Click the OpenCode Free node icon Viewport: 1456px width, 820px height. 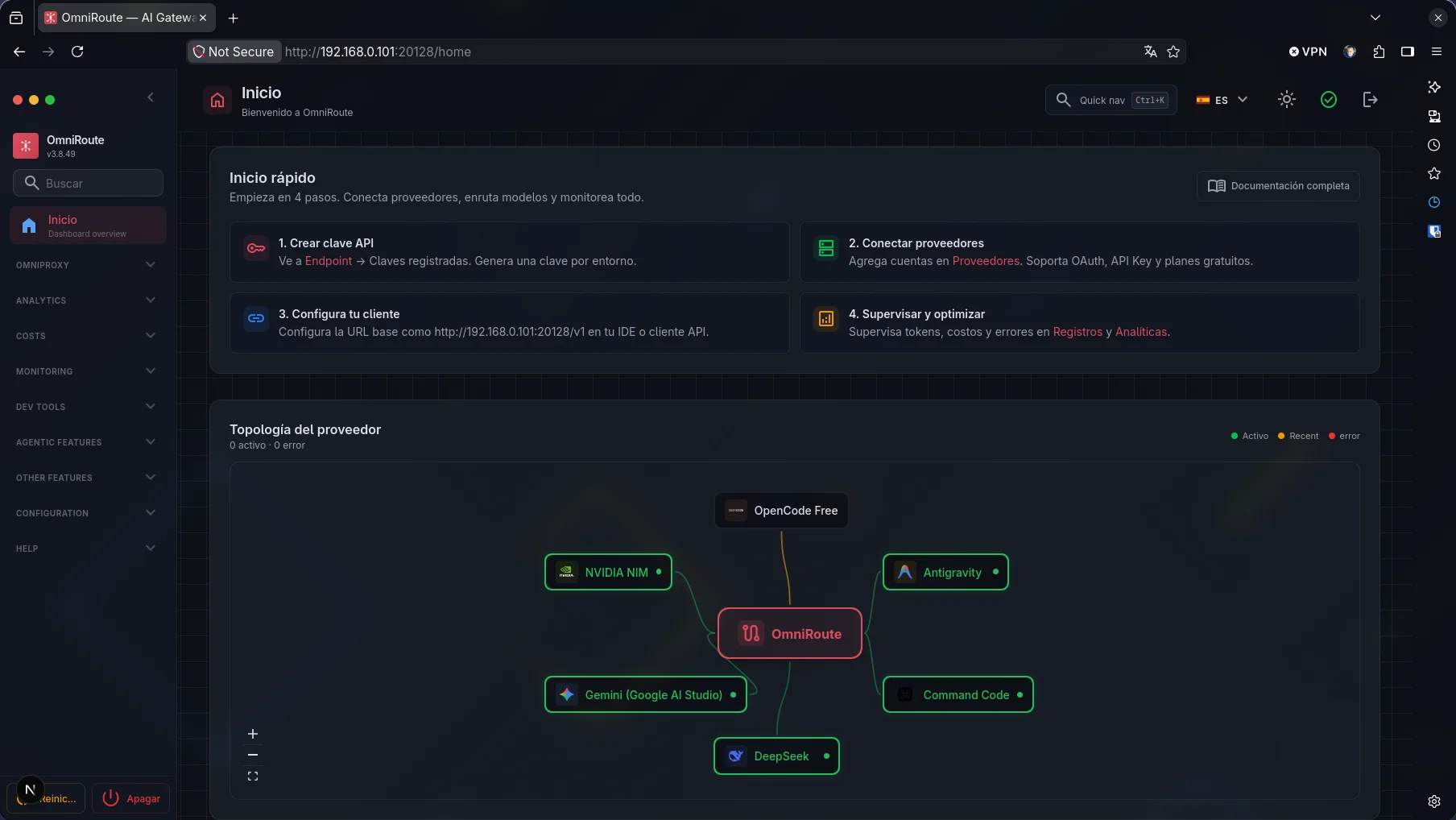(x=736, y=510)
